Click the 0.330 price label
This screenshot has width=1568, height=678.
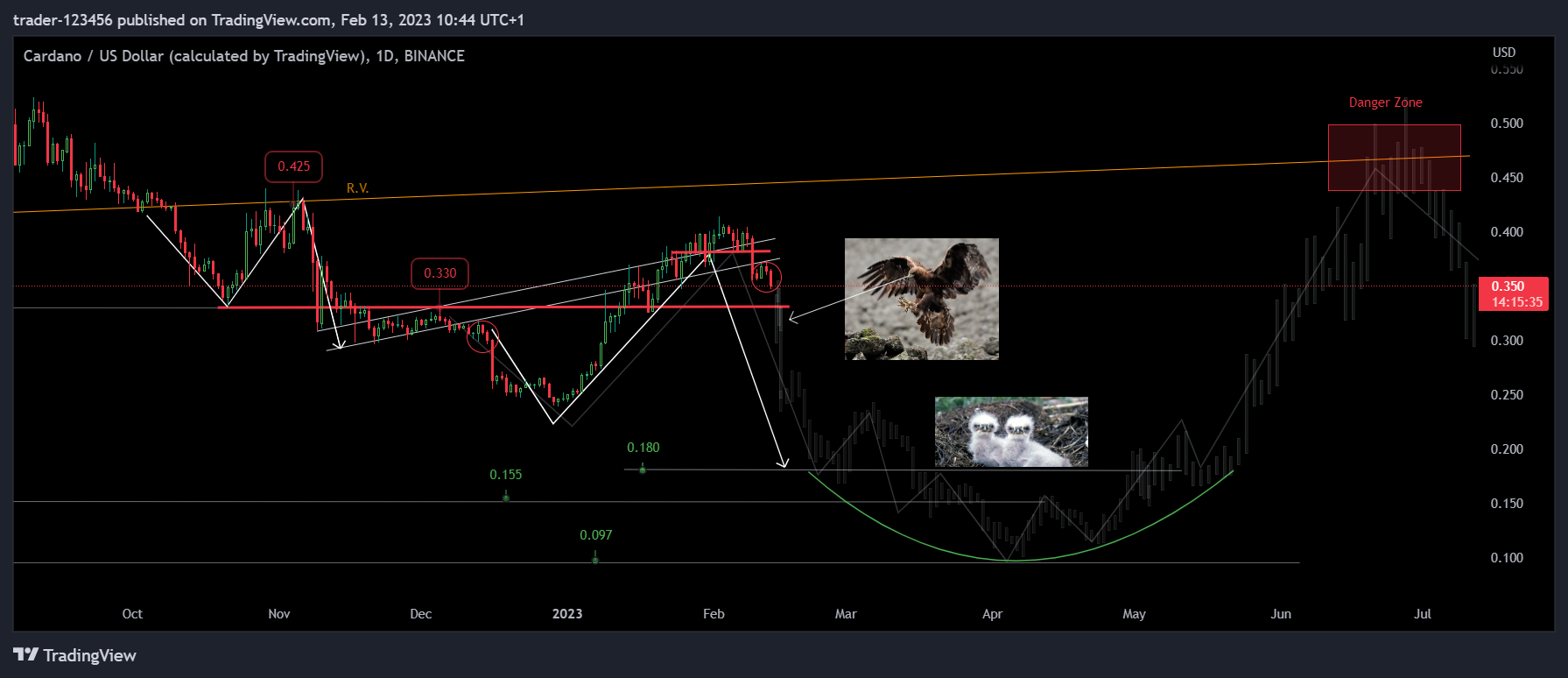pos(440,273)
